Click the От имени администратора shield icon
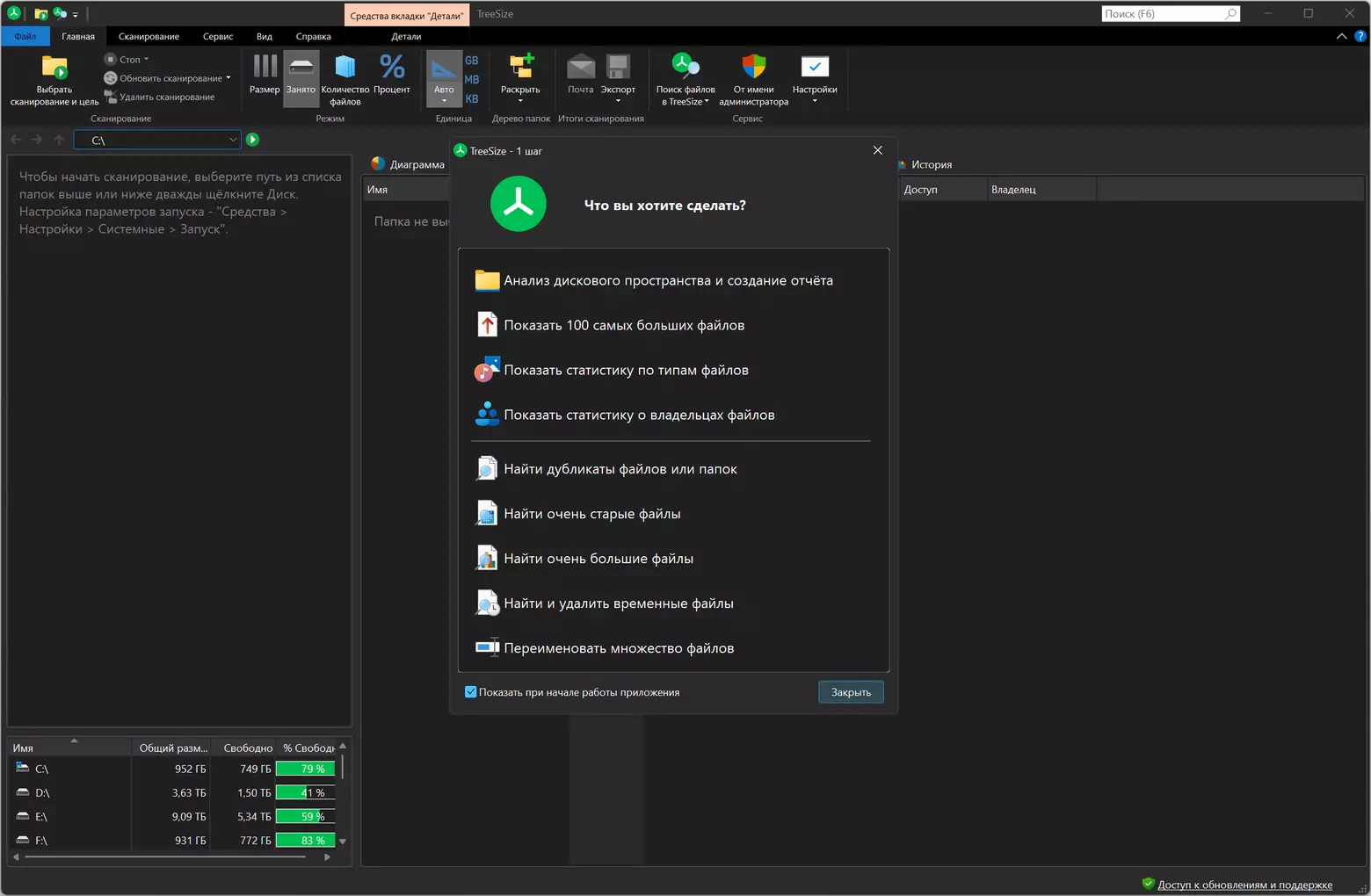Screen dimensions: 1371x896 point(753,68)
